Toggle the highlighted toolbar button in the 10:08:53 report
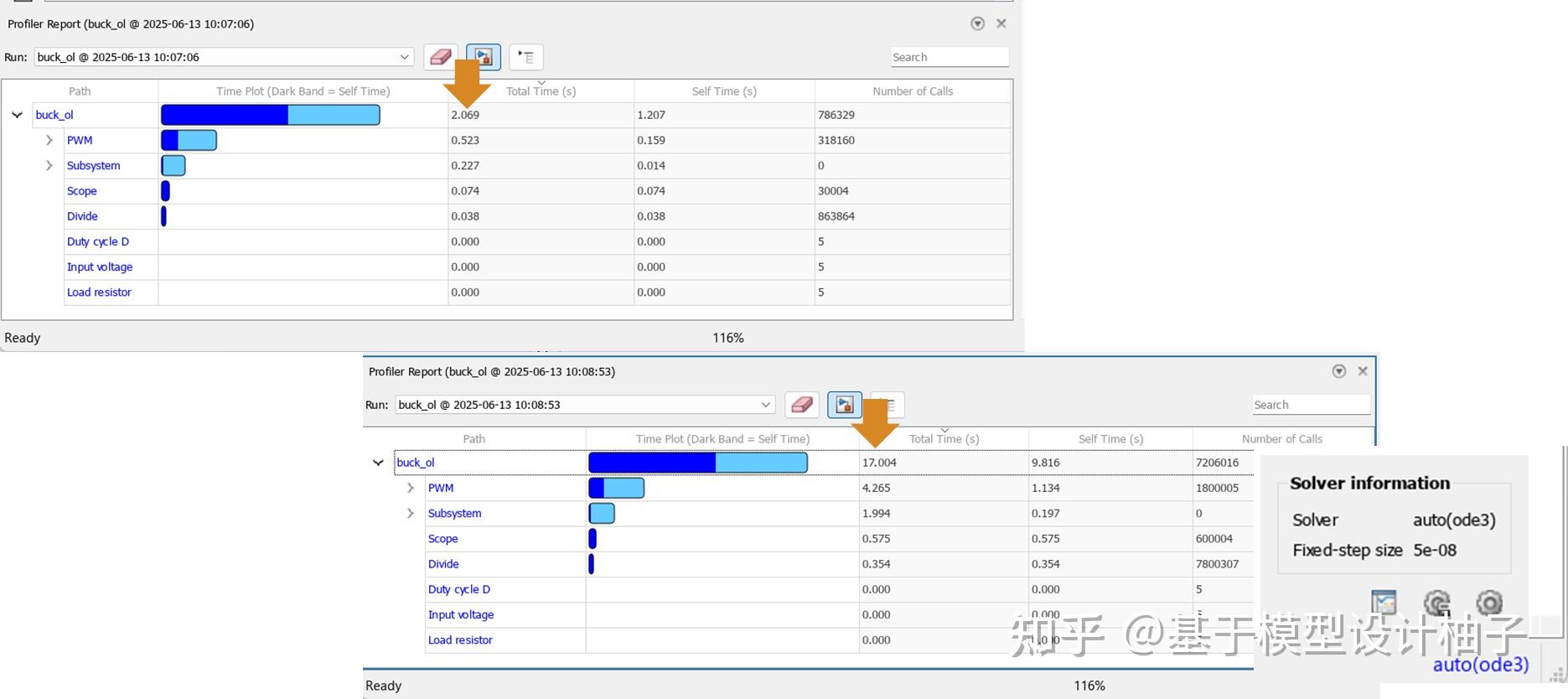 pyautogui.click(x=845, y=405)
